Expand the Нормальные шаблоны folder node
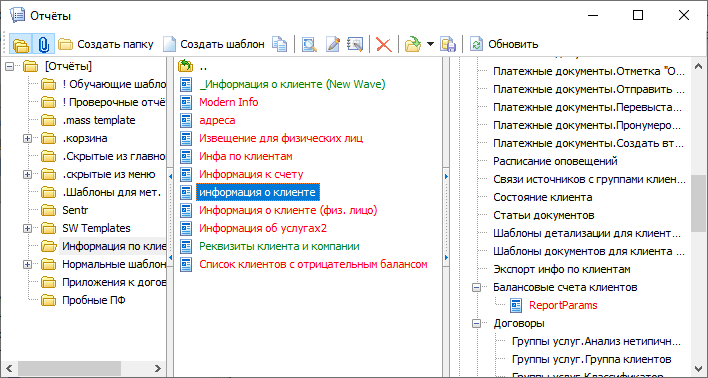708x378 pixels. click(28, 265)
